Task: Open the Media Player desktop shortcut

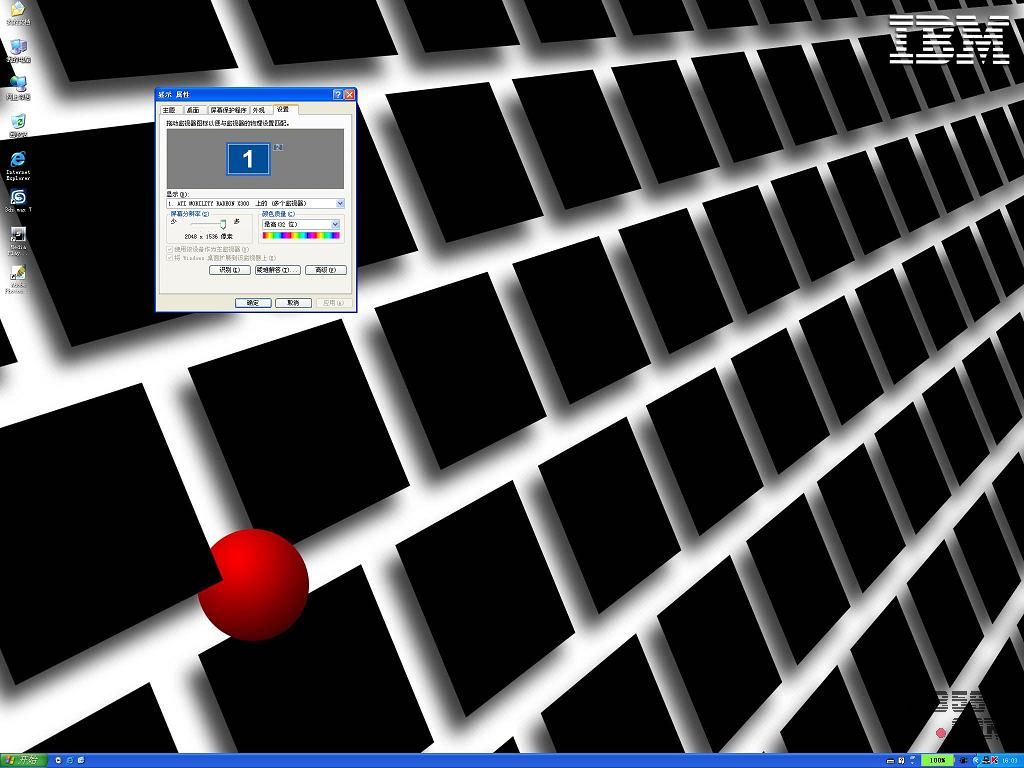Action: click(x=18, y=241)
